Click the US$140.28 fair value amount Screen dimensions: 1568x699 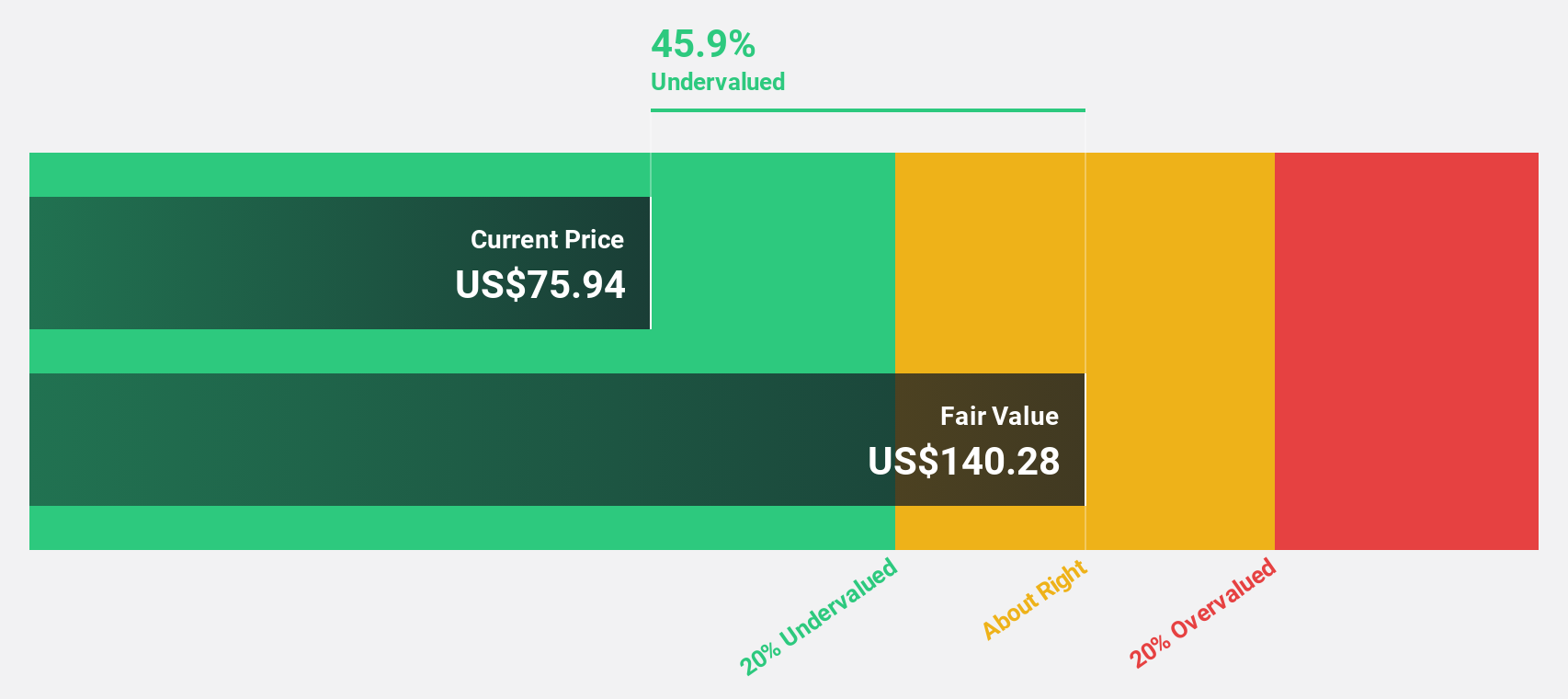(964, 462)
